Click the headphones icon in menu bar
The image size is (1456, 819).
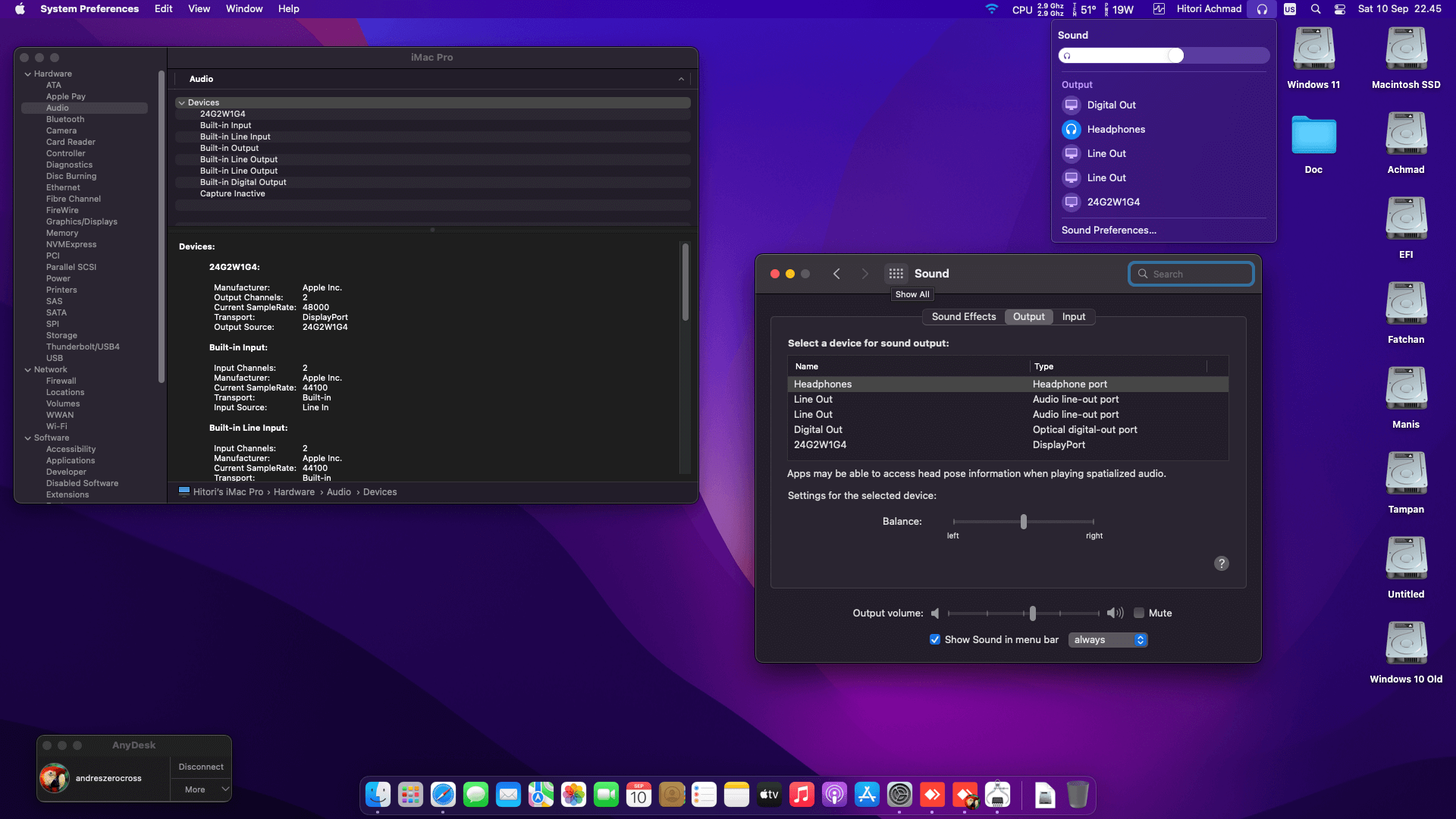point(1262,9)
